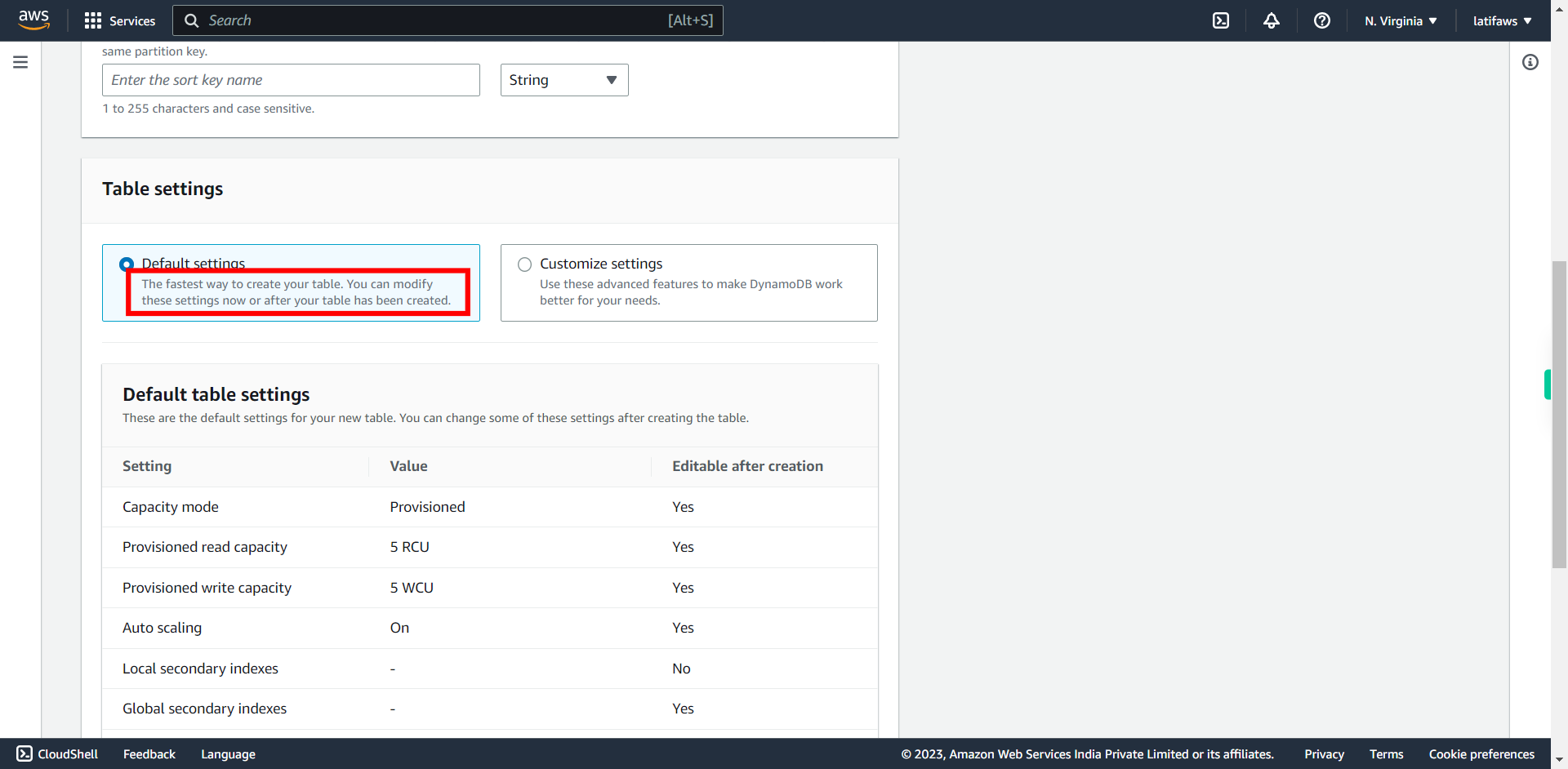Click the Provisioned read capacity label
Viewport: 1568px width, 769px height.
[x=205, y=547]
